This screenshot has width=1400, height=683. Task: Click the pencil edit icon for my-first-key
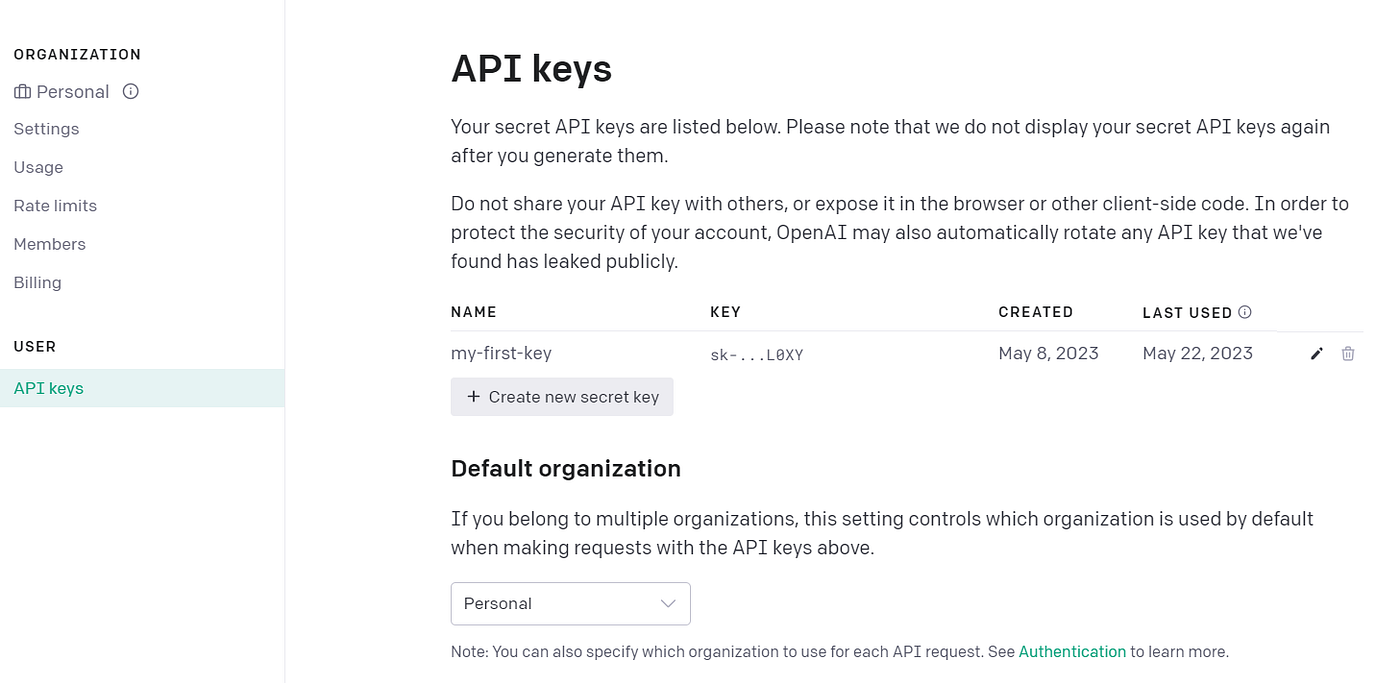1317,354
